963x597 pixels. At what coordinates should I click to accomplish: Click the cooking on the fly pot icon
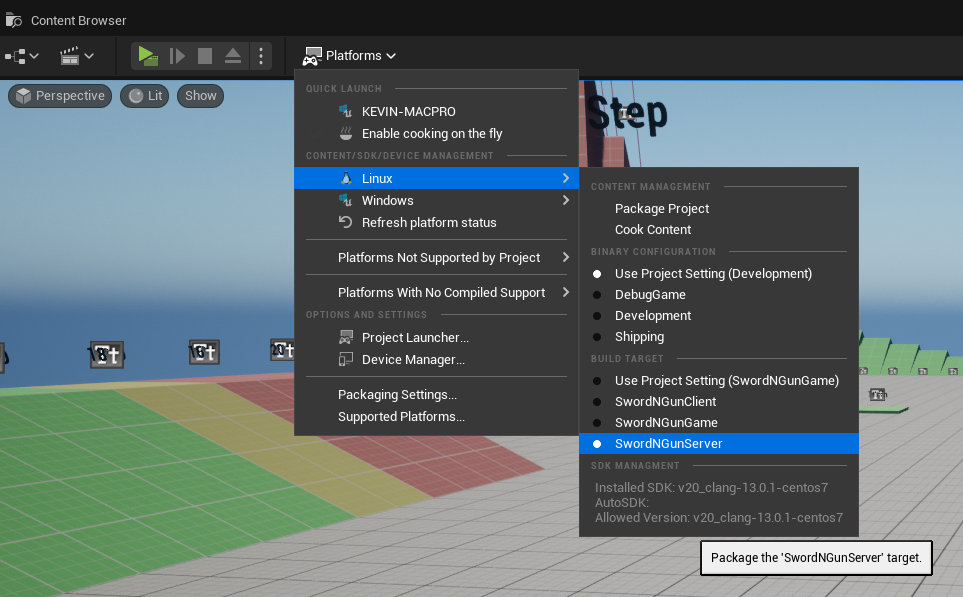[346, 133]
